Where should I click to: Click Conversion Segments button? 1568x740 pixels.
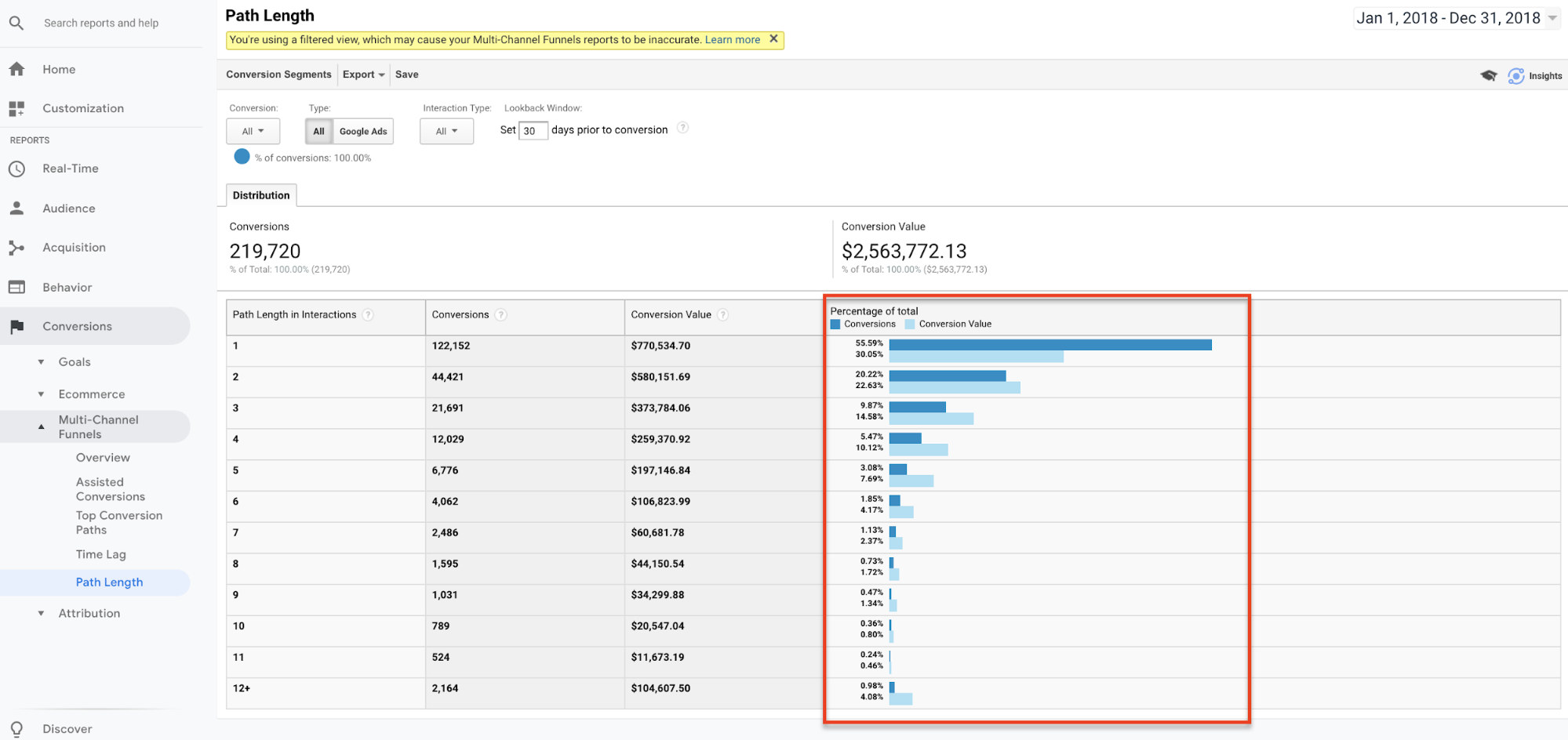[x=278, y=74]
